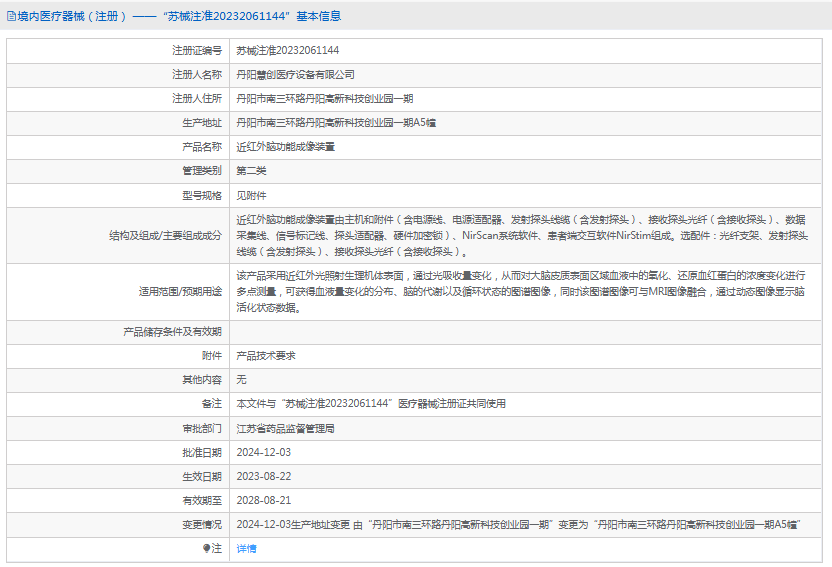Click the 审批部门 row label
Screen dimensions: 832x567
[x=202, y=429]
